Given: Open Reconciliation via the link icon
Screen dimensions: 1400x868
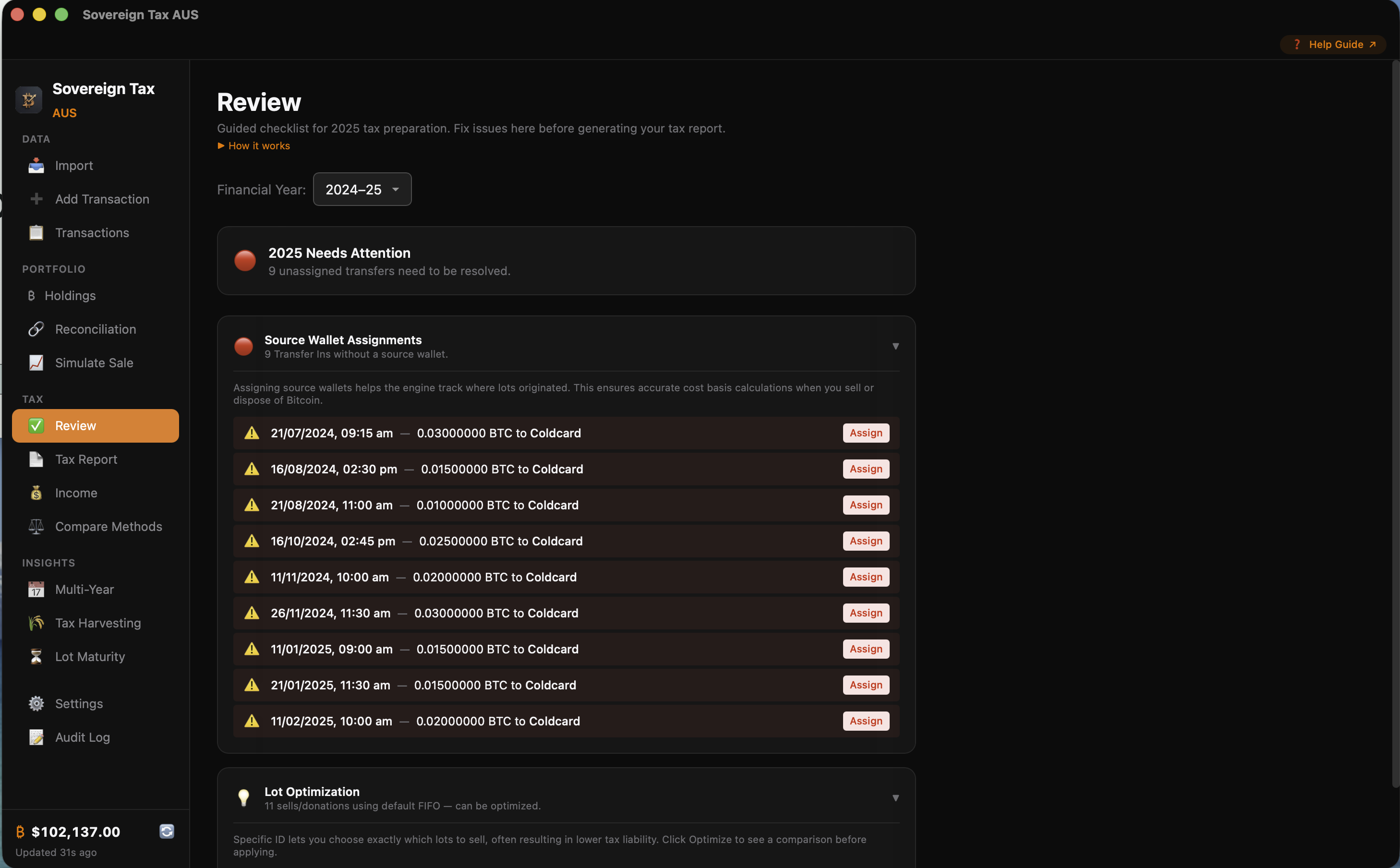Looking at the screenshot, I should pos(36,329).
